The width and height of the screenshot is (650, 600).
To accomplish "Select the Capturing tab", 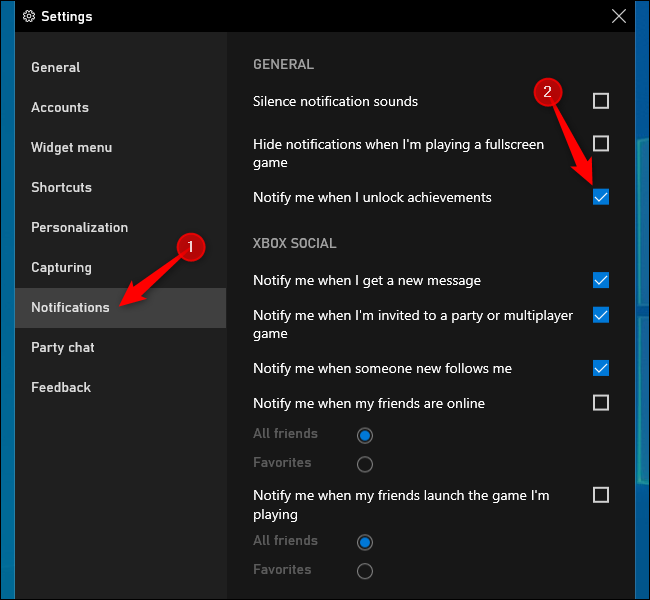I will 61,267.
